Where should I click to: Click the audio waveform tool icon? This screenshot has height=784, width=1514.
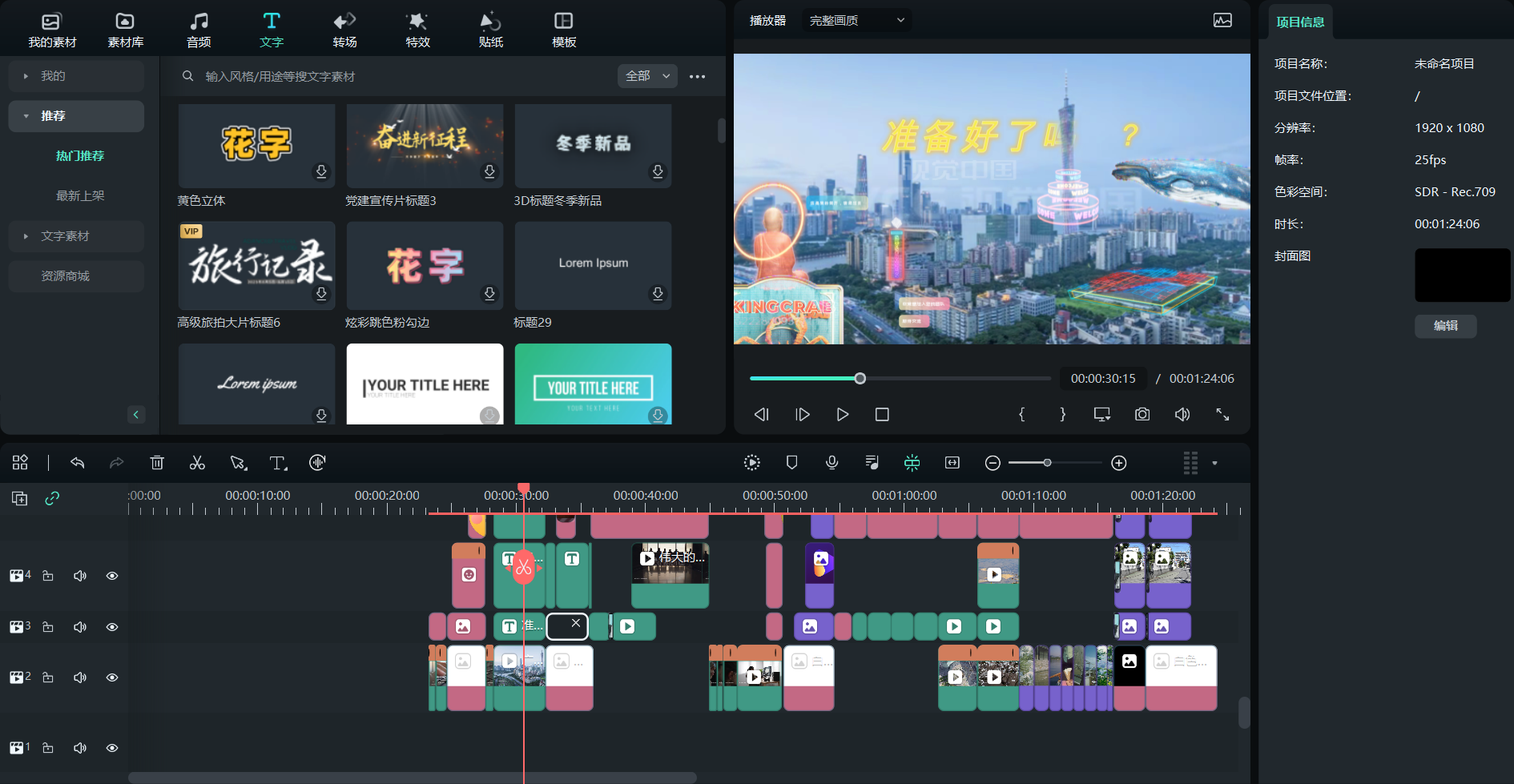(317, 463)
